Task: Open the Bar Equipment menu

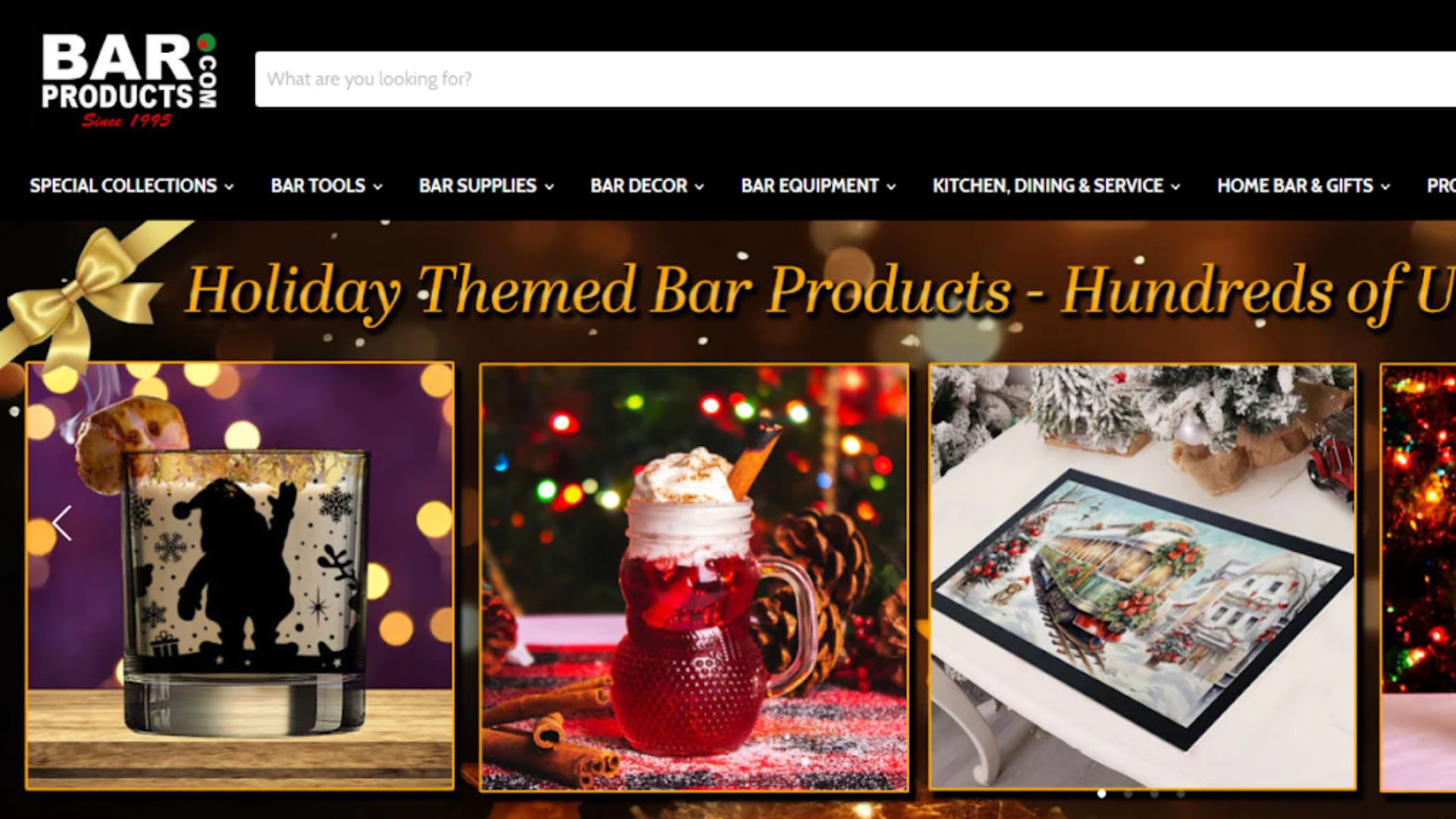Action: click(818, 186)
